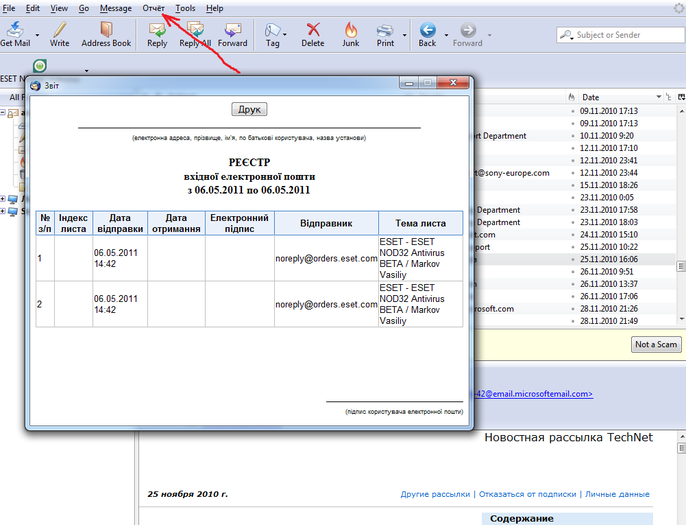The width and height of the screenshot is (686, 525).
Task: Click the Відправник column header in report
Action: [326, 223]
